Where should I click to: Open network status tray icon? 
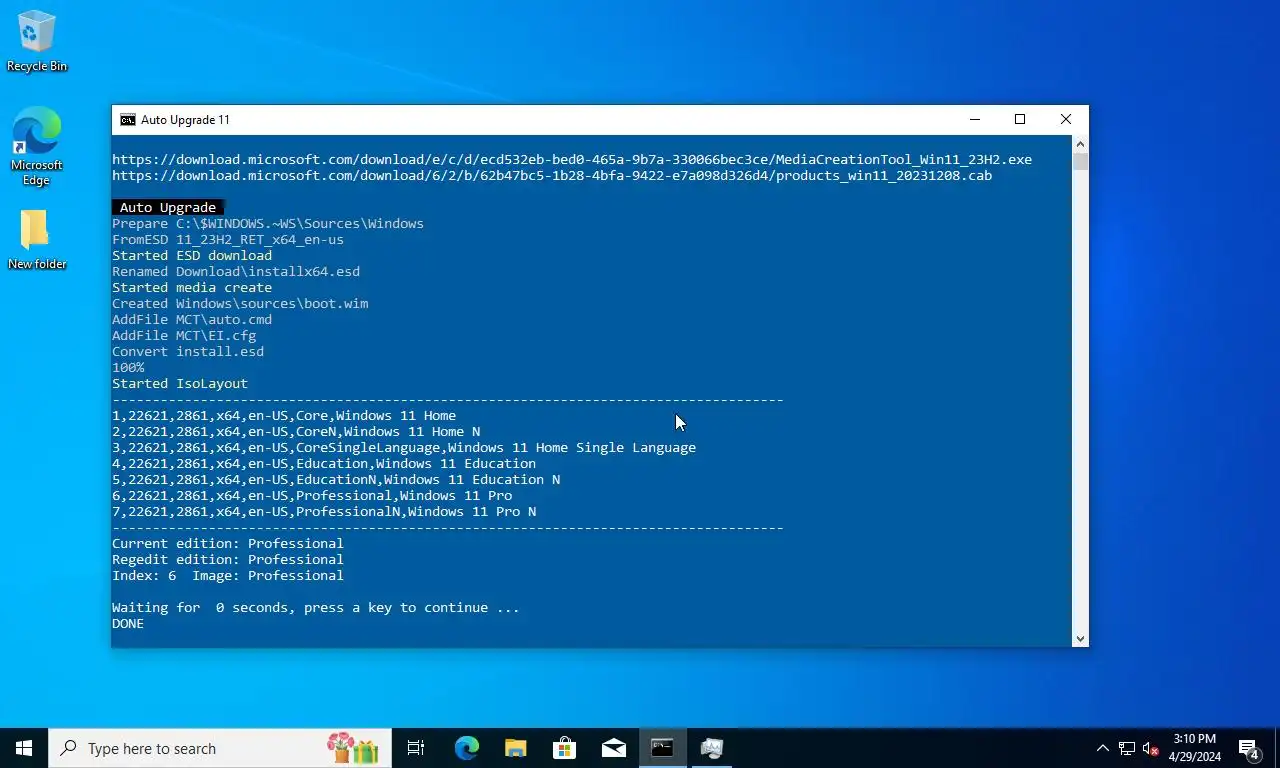pyautogui.click(x=1126, y=748)
